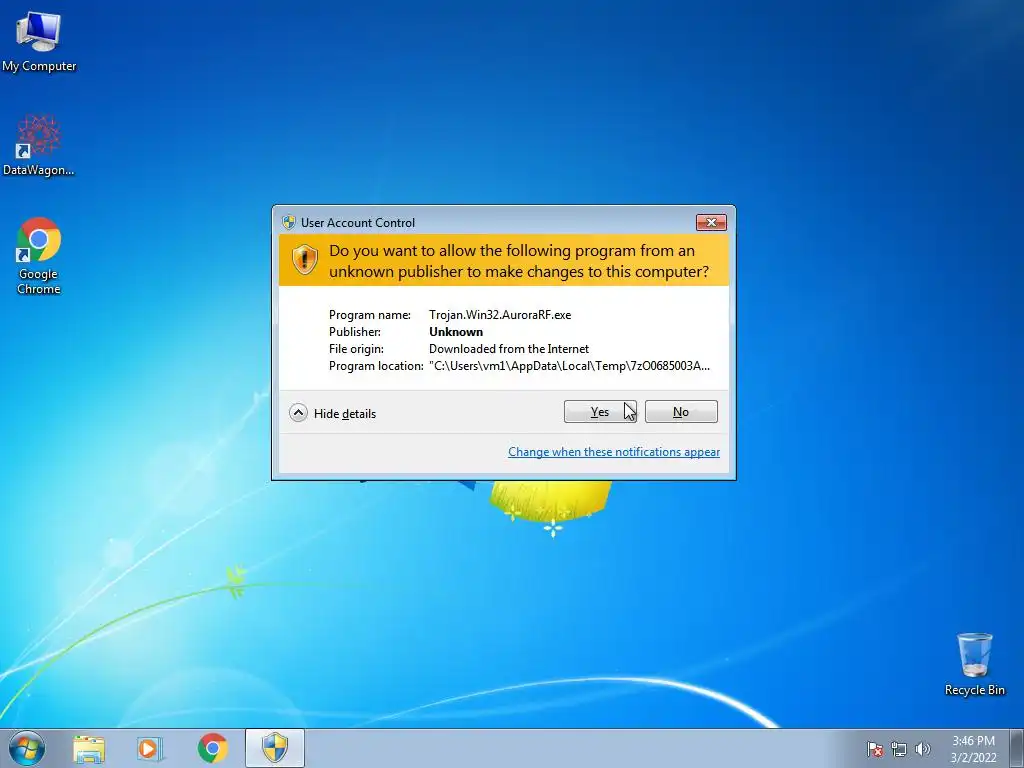This screenshot has height=768, width=1024.
Task: Select the Recycle Bin desktop icon
Action: [974, 664]
